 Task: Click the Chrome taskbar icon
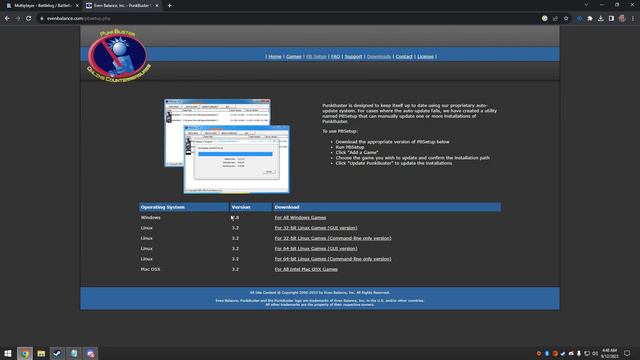(x=25, y=353)
